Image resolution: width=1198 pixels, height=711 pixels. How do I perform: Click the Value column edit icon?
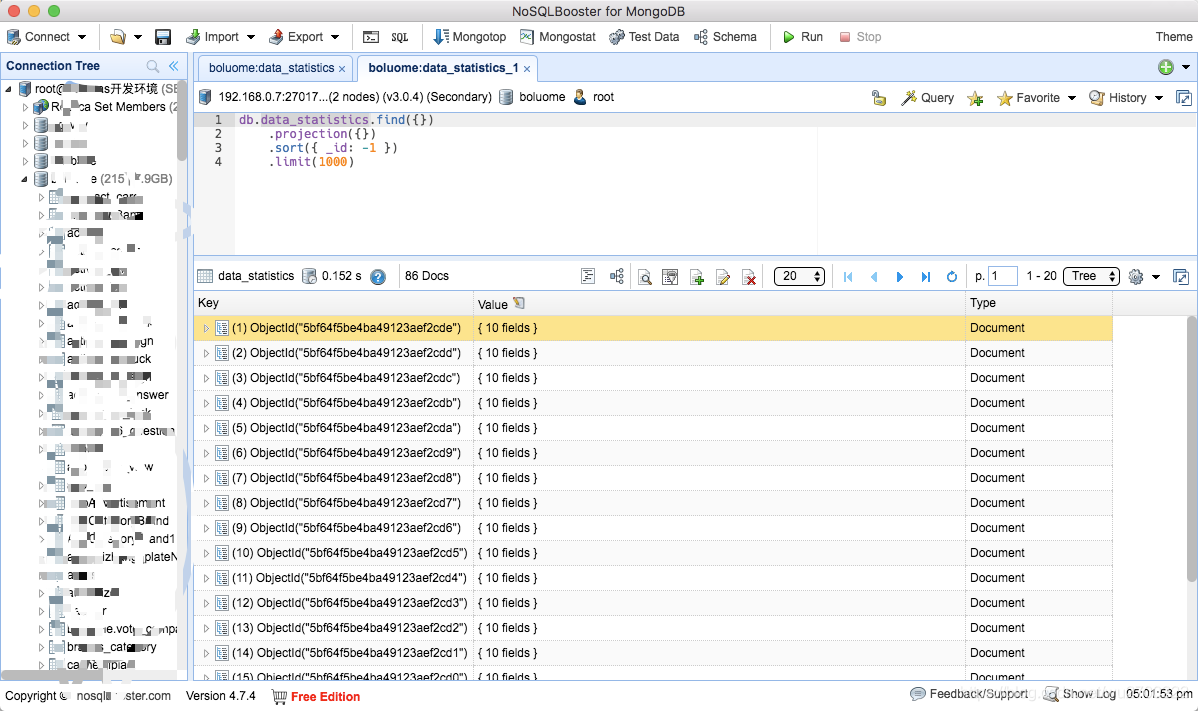tap(520, 303)
